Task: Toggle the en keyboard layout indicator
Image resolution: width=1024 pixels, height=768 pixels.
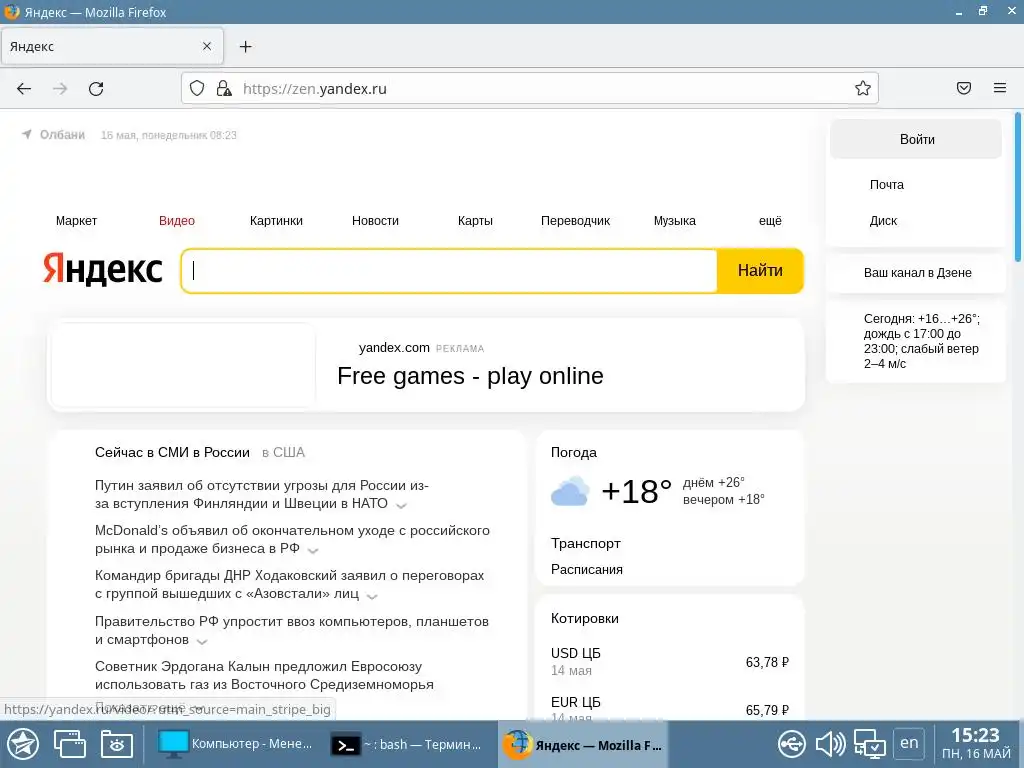Action: (x=908, y=743)
